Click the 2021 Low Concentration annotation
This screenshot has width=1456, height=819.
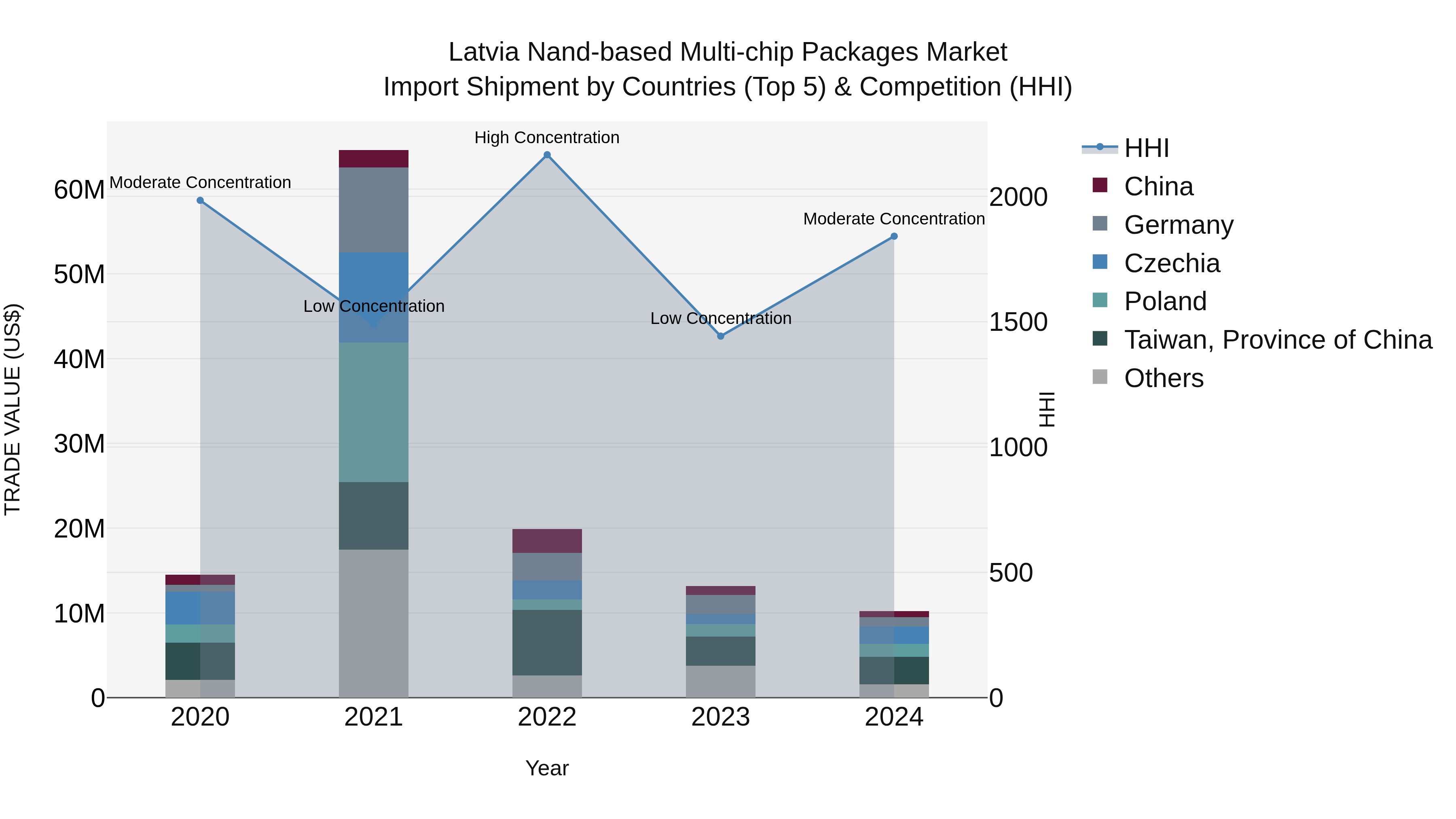[374, 306]
